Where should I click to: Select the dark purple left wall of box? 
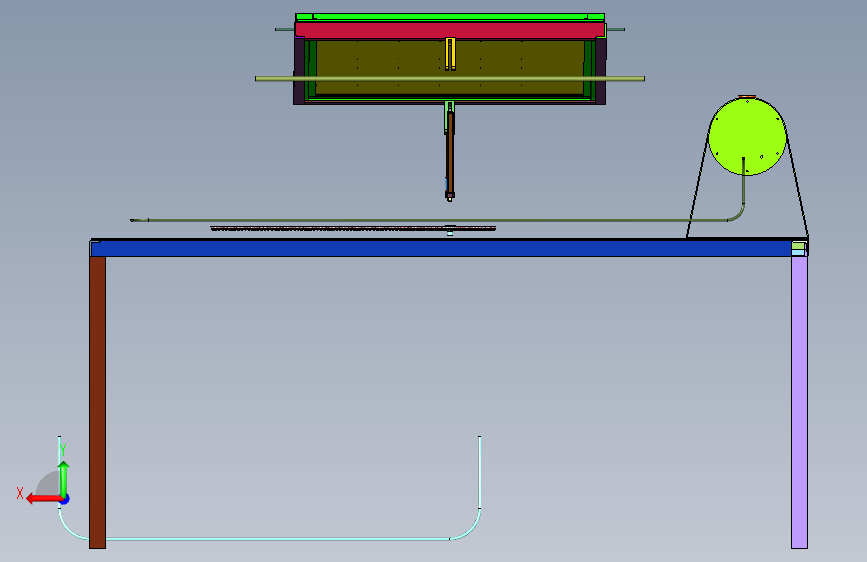[299, 71]
